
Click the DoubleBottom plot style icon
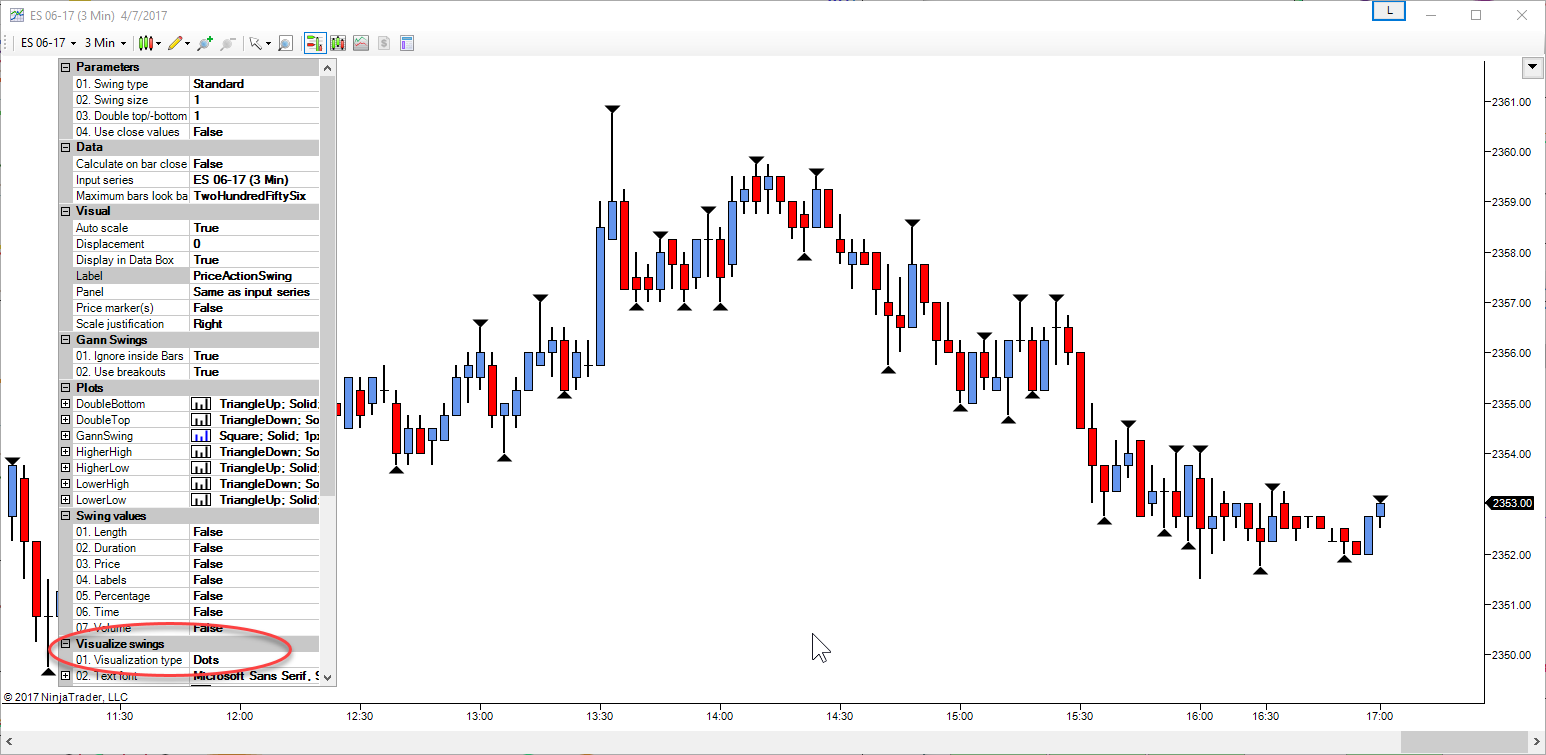[x=201, y=404]
